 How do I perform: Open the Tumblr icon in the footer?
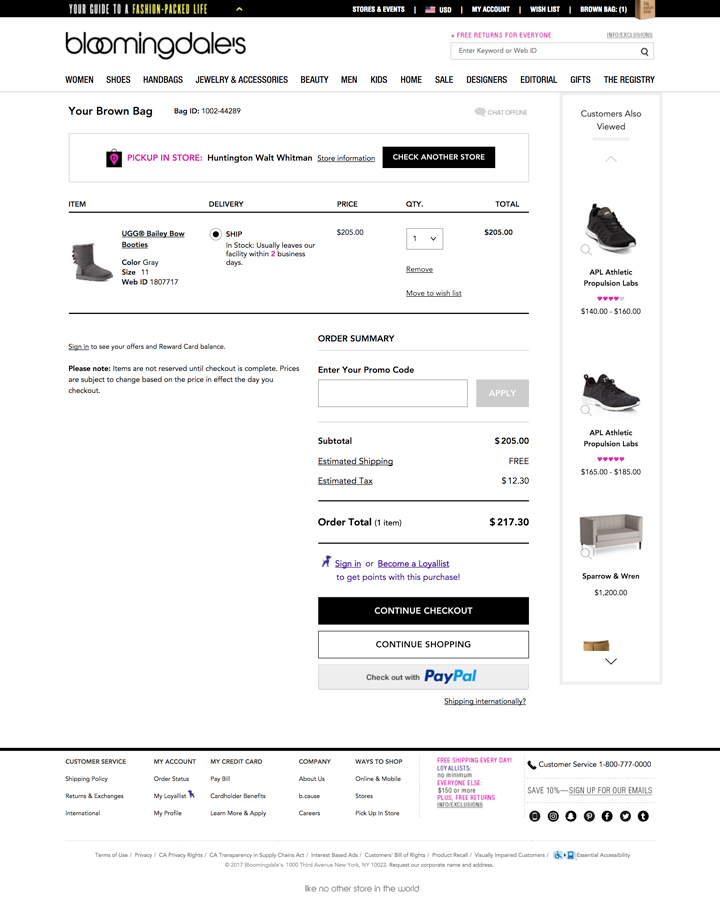click(x=643, y=816)
